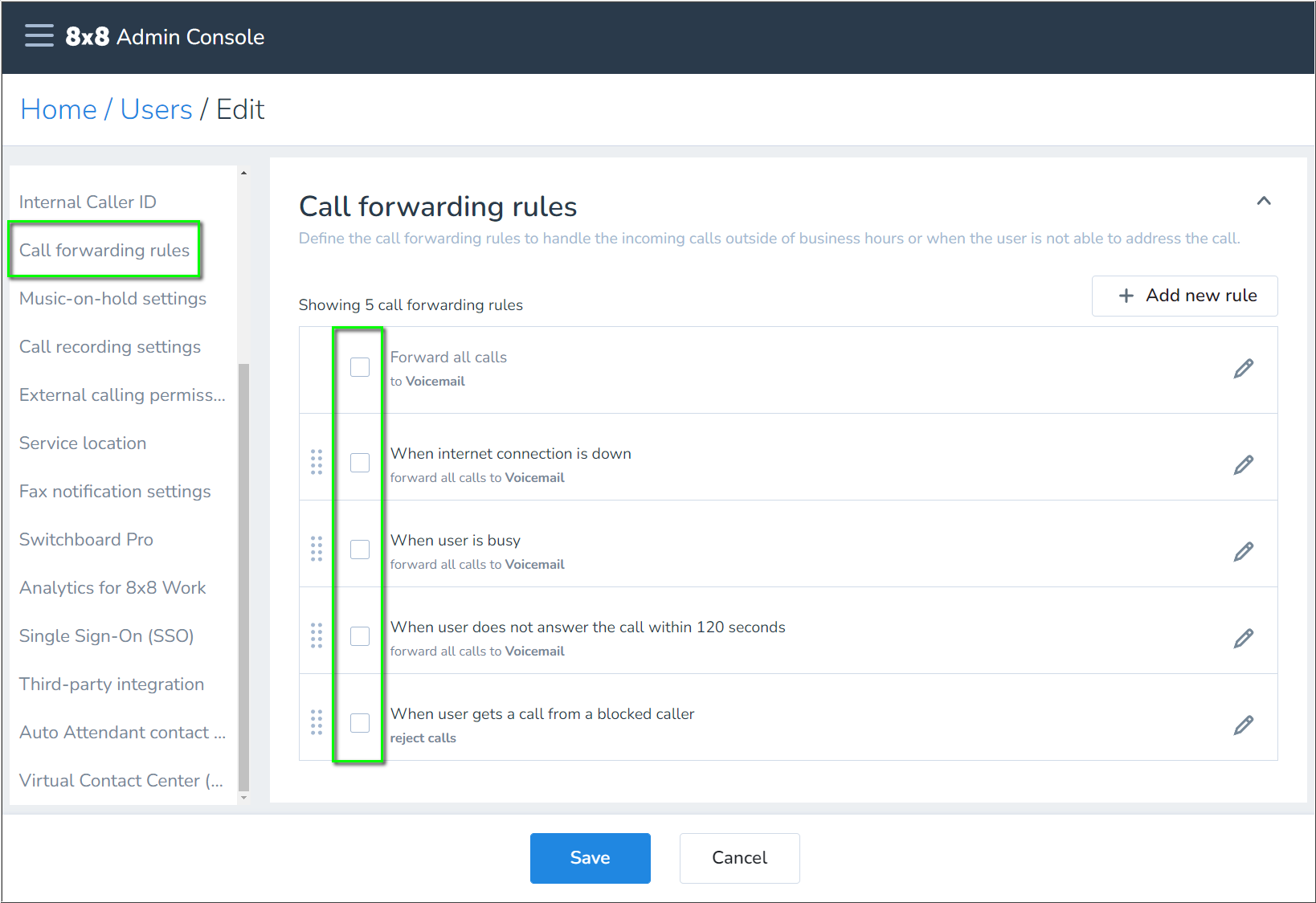Edit the "When user does not answer" rule
The image size is (1316, 903).
click(x=1244, y=638)
